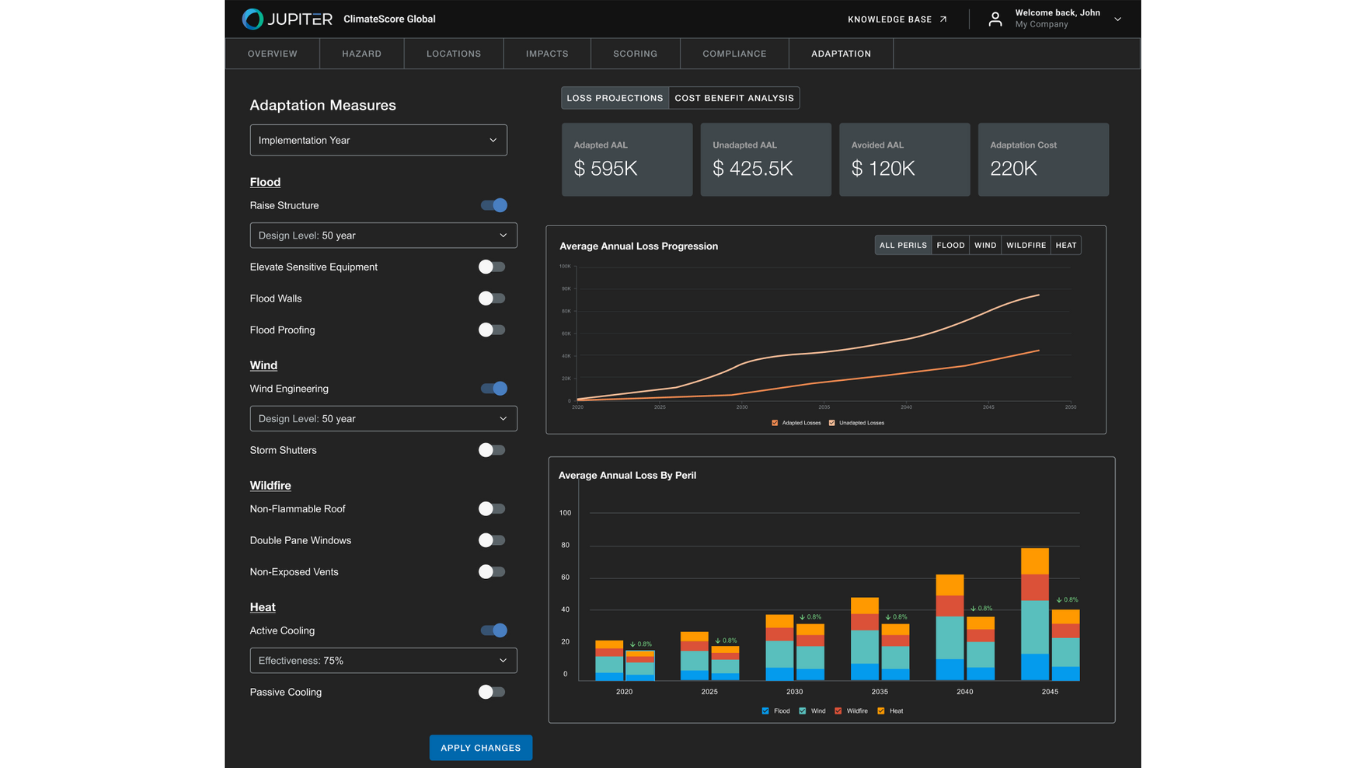
Task: Open the Effectiveness 75% dropdown
Action: 383,660
